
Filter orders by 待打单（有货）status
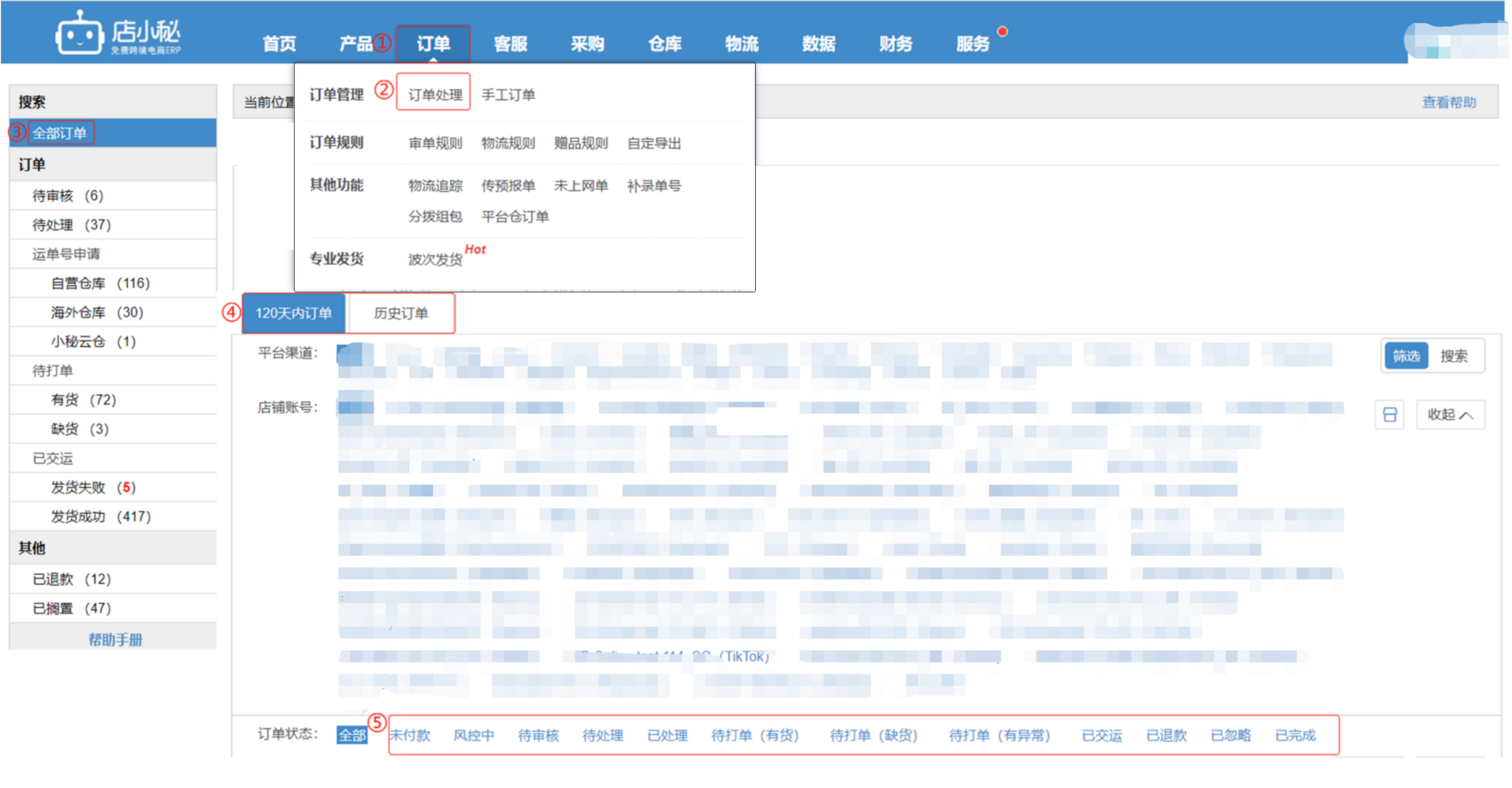(755, 735)
